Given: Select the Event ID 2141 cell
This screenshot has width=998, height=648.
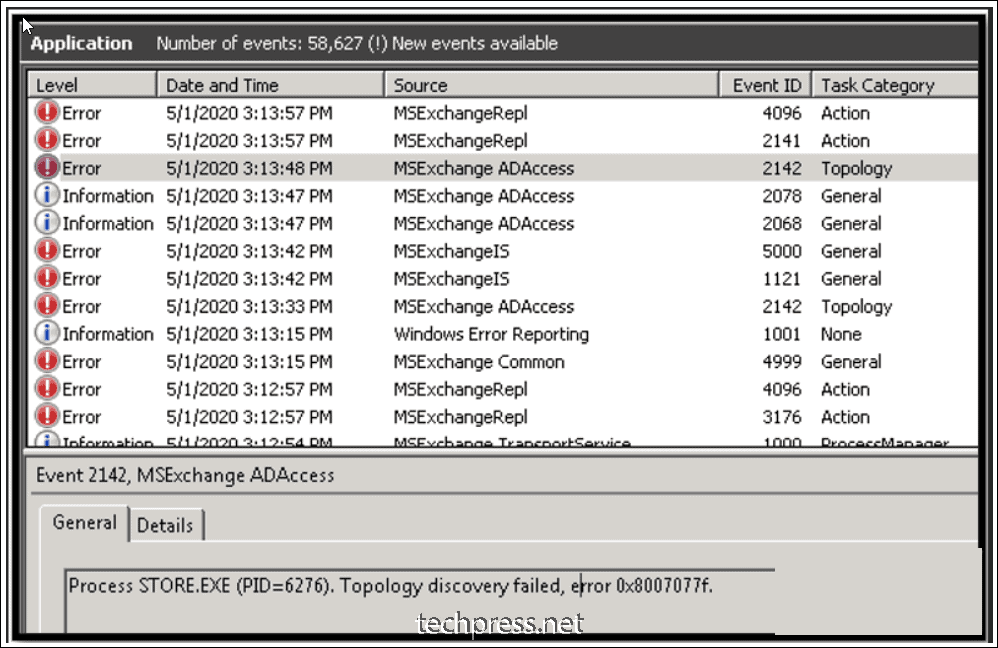Looking at the screenshot, I should coord(782,141).
